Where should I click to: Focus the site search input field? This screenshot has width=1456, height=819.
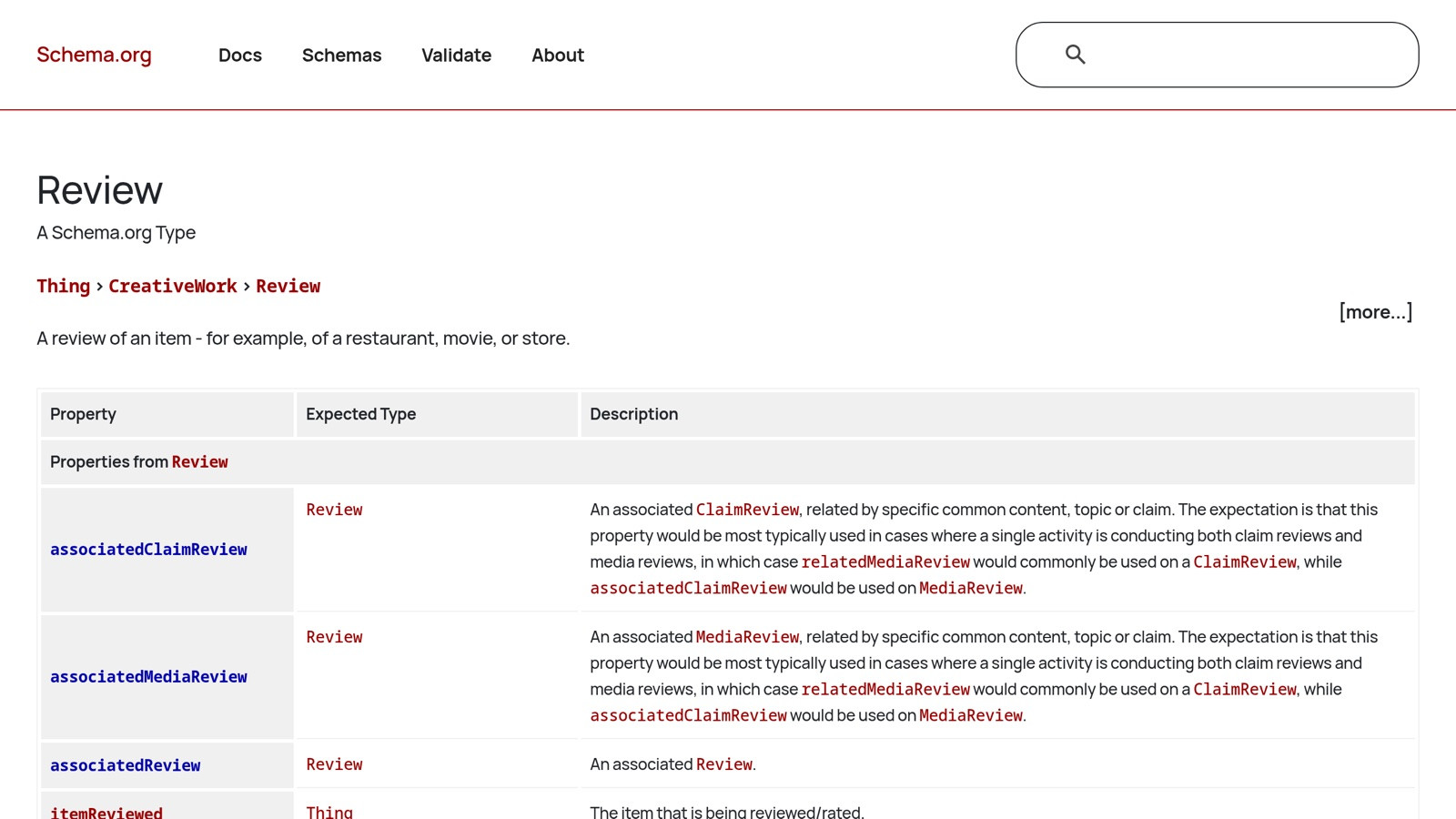pos(1217,55)
